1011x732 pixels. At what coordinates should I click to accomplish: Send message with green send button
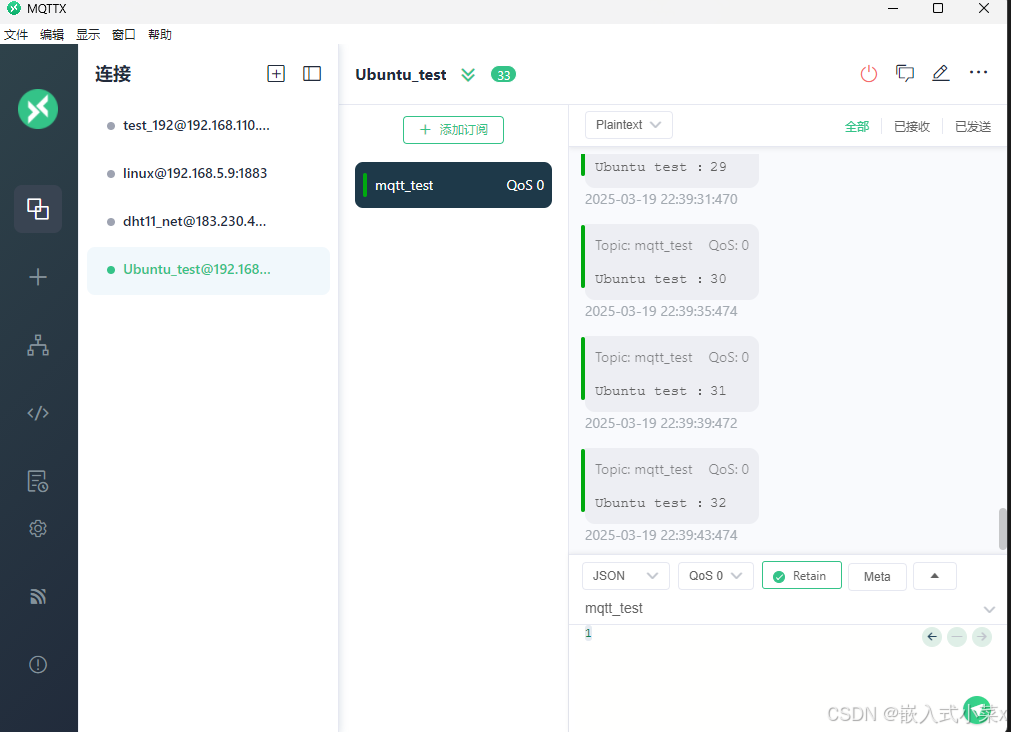(x=977, y=709)
